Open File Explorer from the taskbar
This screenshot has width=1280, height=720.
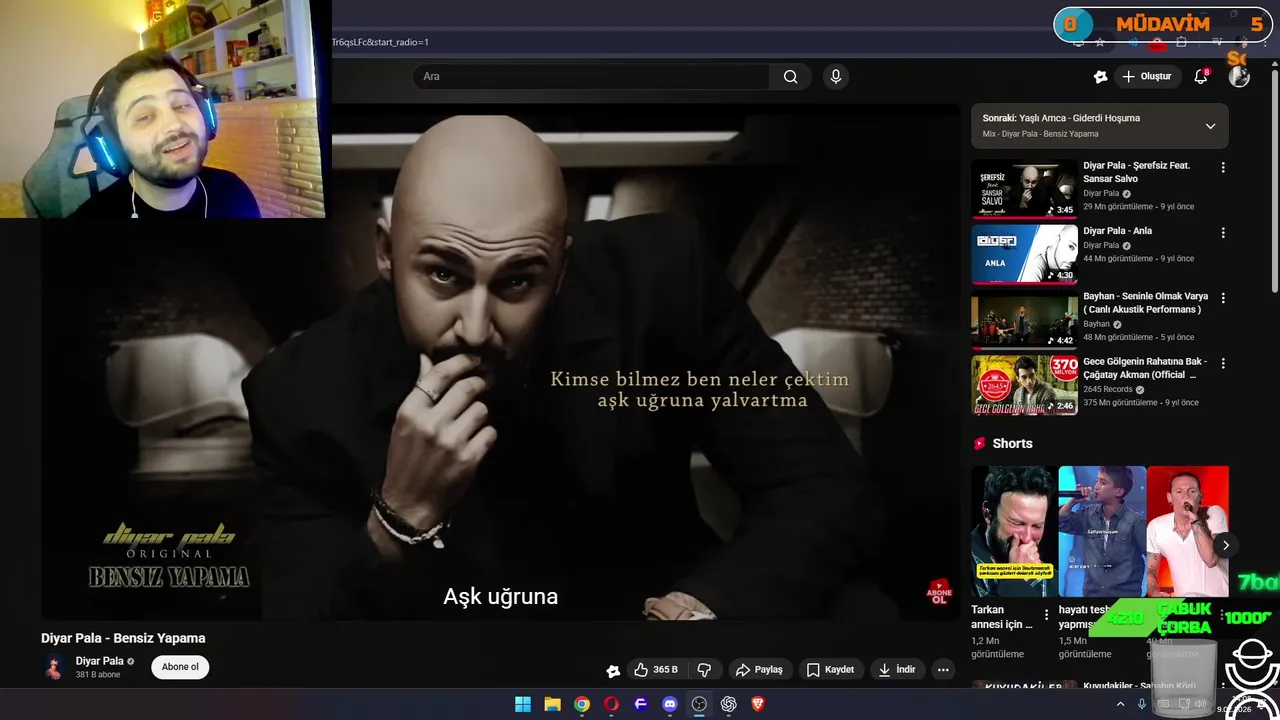[552, 704]
